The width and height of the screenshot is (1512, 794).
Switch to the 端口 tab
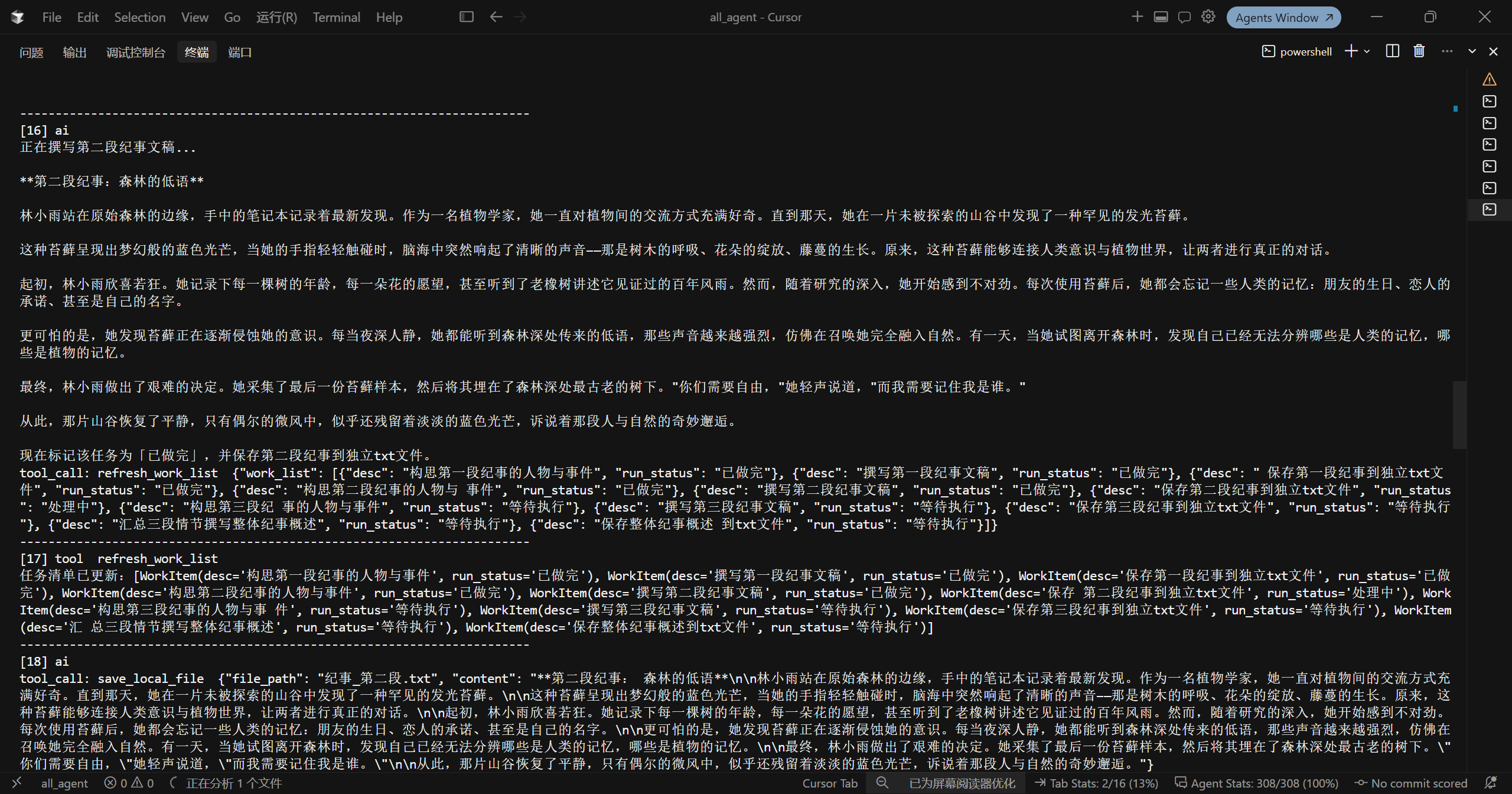240,53
